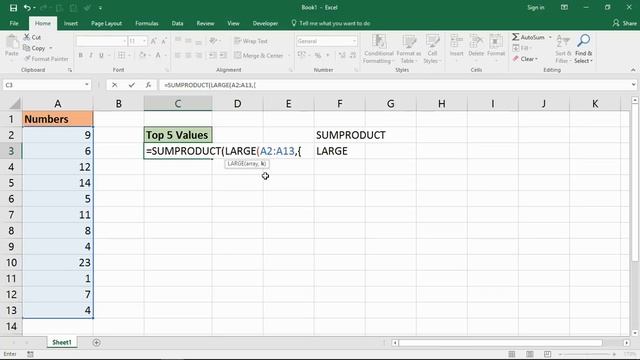Viewport: 640px width, 360px height.
Task: Click the fill color bucket button
Action: click(141, 55)
